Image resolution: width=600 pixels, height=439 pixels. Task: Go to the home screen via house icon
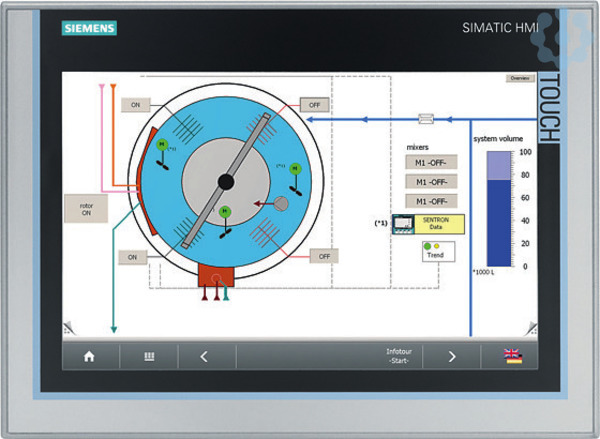89,356
